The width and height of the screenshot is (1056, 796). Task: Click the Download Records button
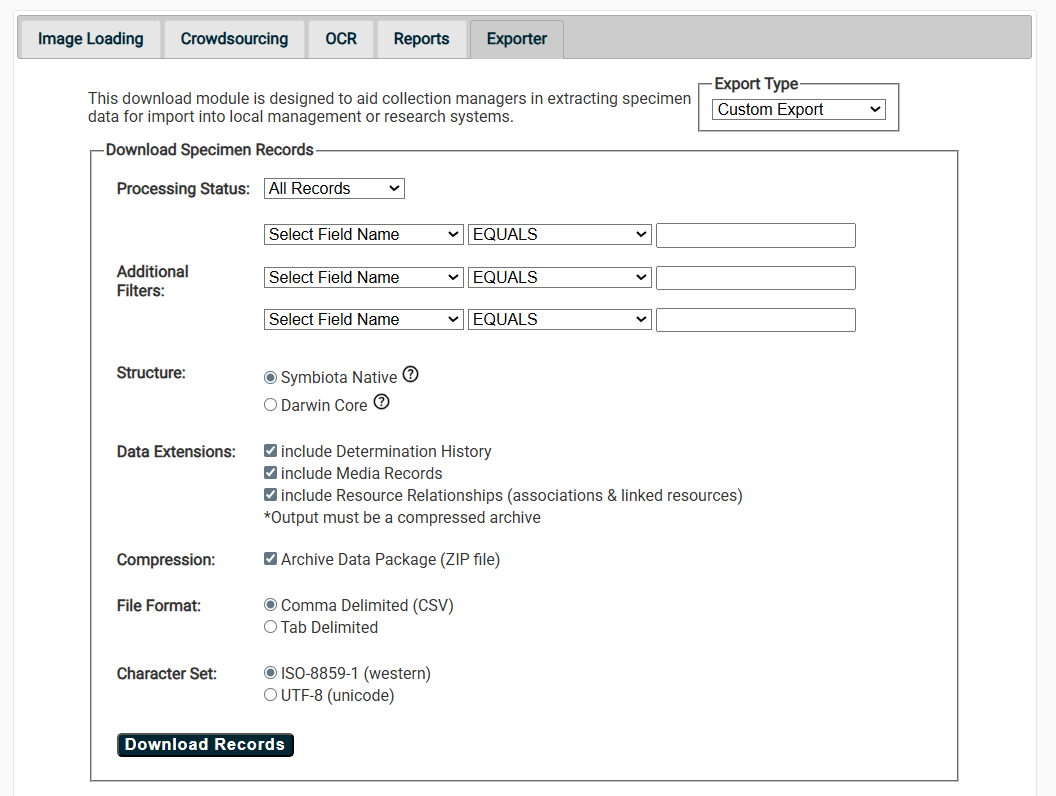click(x=204, y=744)
